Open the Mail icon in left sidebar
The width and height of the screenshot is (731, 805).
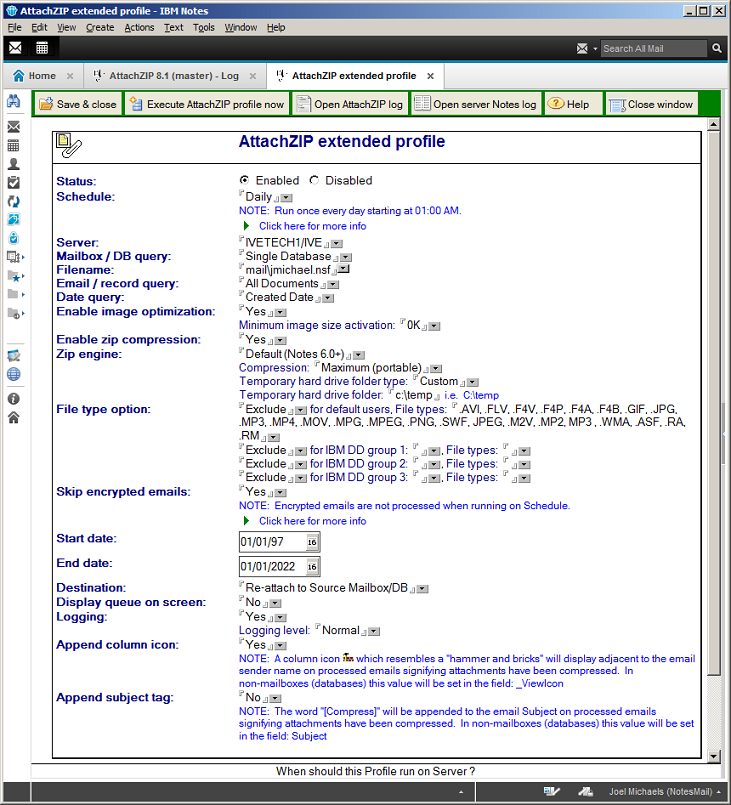pos(14,127)
